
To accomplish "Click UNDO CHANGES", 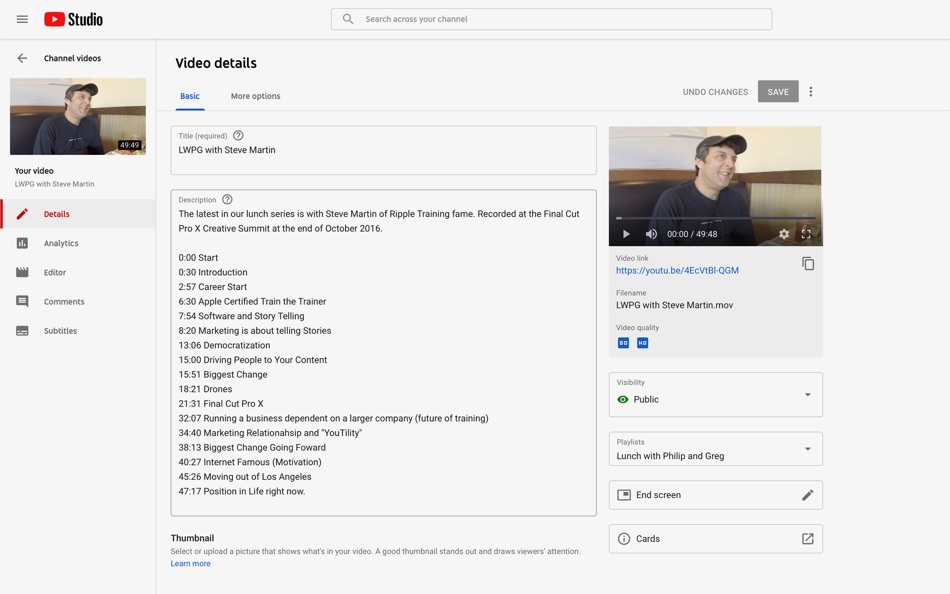I will [716, 92].
